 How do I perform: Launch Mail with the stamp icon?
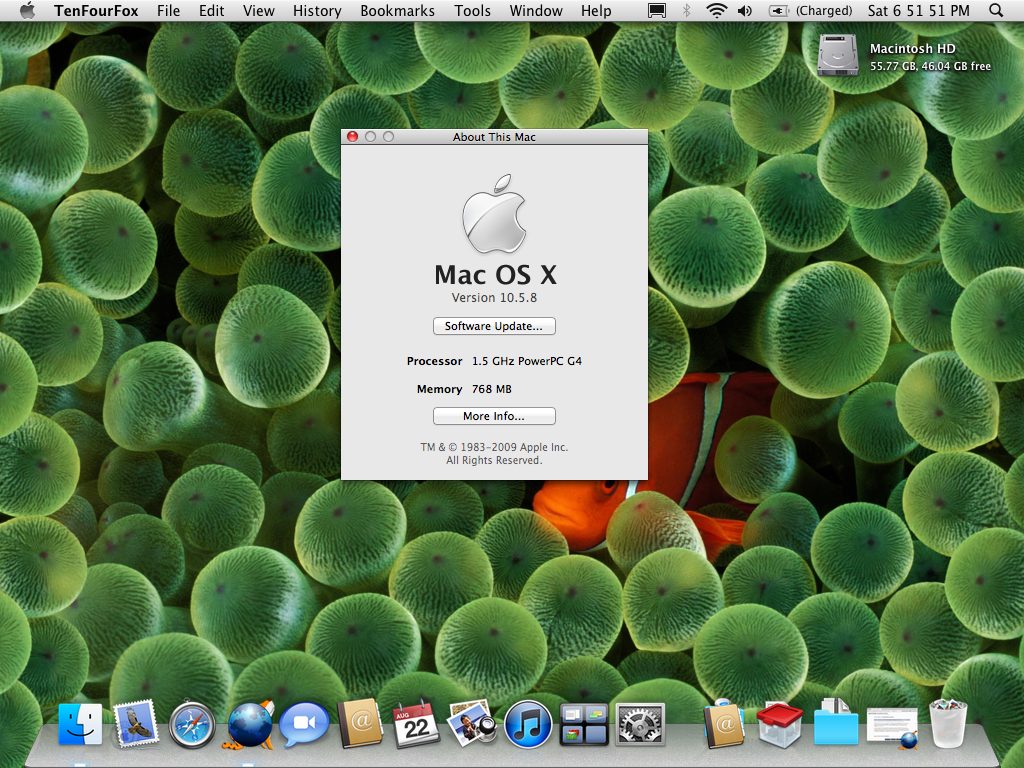(136, 723)
